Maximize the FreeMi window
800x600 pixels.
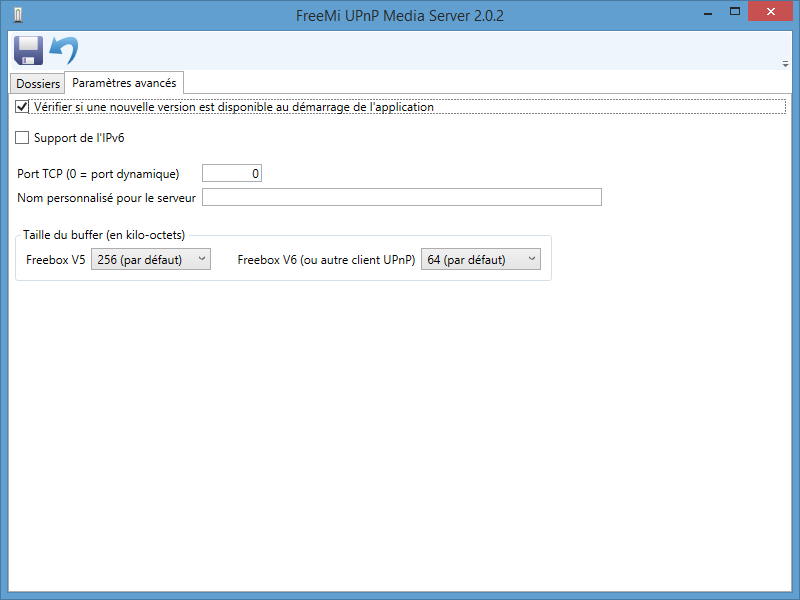coord(735,12)
